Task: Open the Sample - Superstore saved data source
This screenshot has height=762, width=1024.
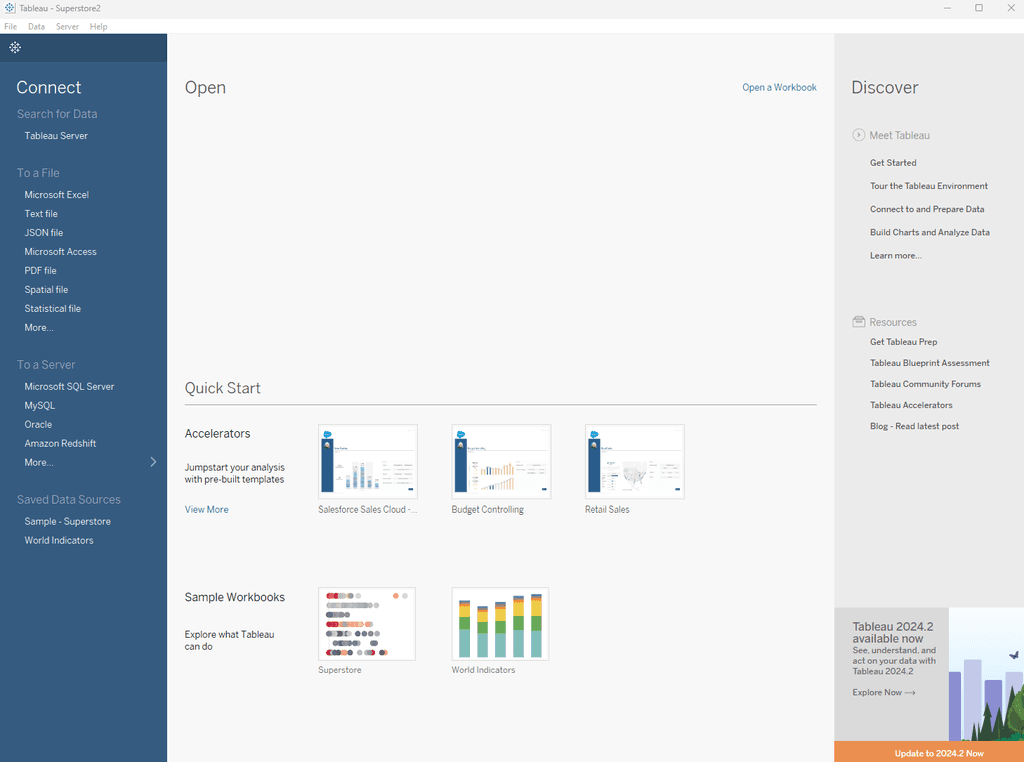Action: click(x=67, y=521)
